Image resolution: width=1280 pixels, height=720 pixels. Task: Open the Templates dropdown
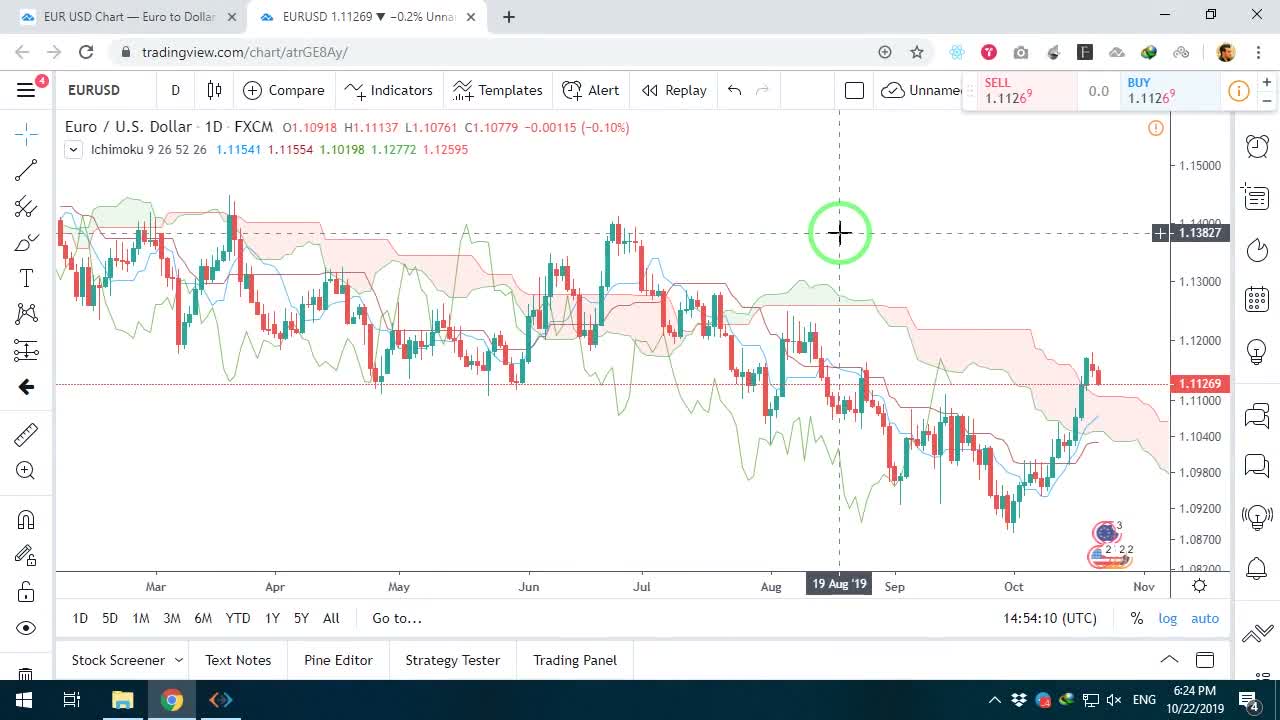(497, 90)
